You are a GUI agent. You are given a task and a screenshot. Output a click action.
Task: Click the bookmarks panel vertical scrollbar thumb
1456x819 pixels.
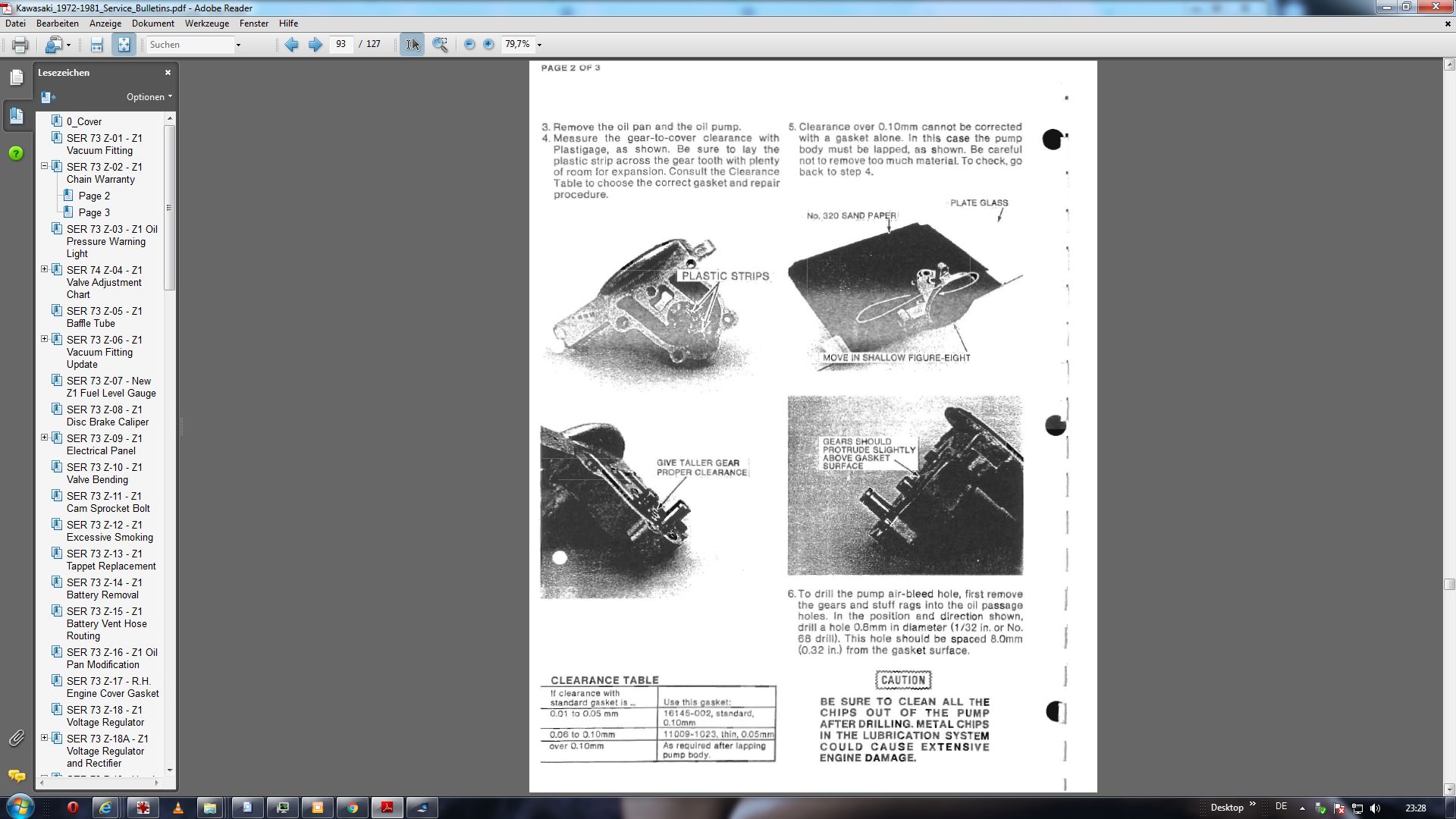[x=170, y=207]
